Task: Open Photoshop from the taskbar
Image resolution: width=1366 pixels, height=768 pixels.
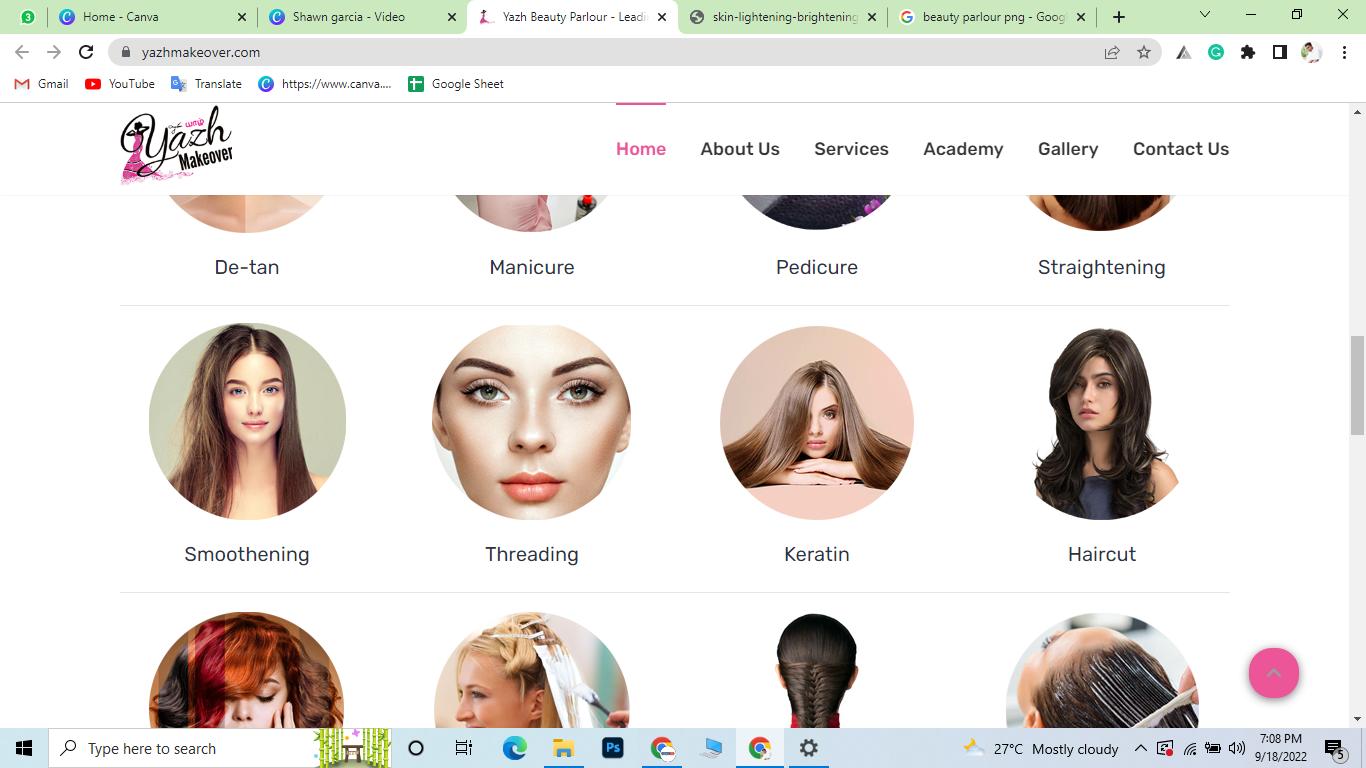Action: click(613, 748)
